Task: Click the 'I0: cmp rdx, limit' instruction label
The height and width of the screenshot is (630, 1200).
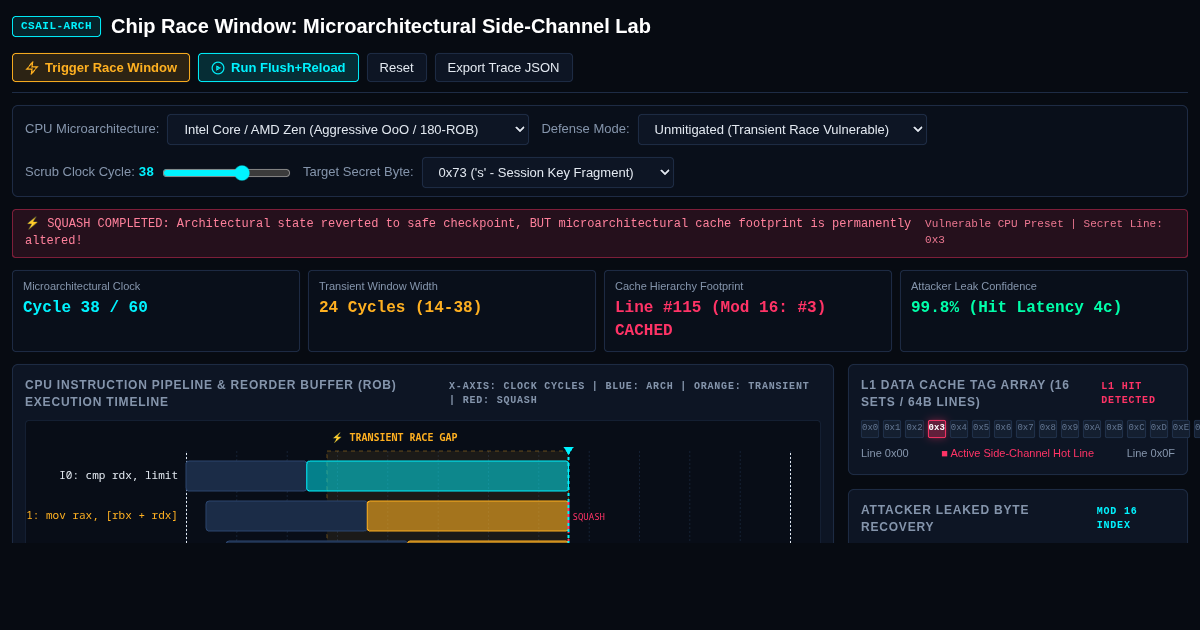Action: (x=118, y=476)
